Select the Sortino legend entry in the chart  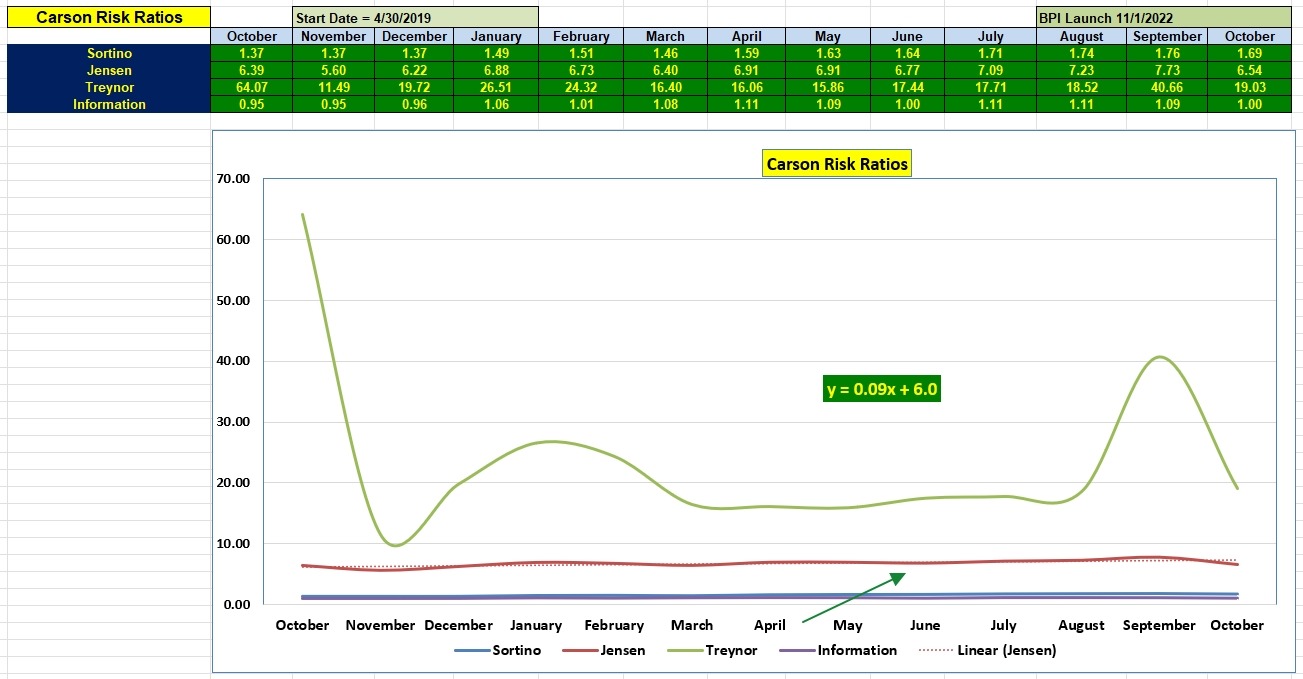(x=498, y=650)
